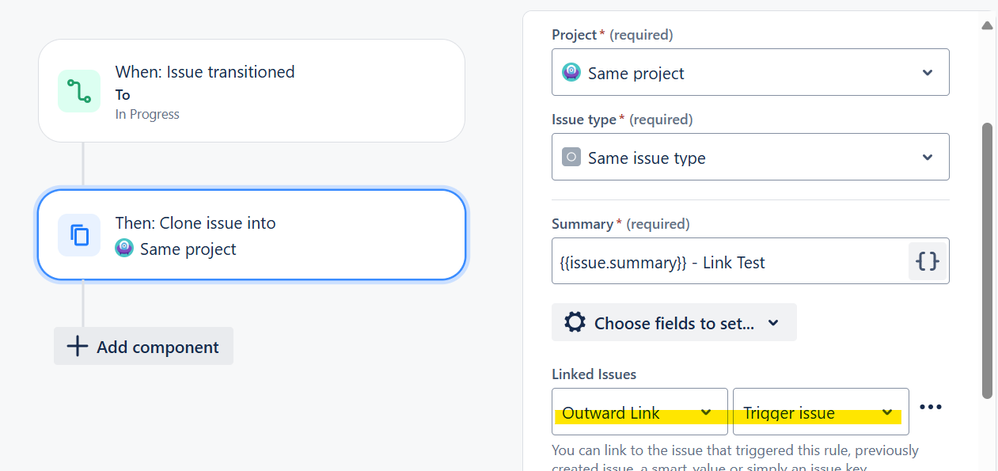Select the When: Issue transitioned step
Viewport: 998px width, 471px height.
[251, 90]
